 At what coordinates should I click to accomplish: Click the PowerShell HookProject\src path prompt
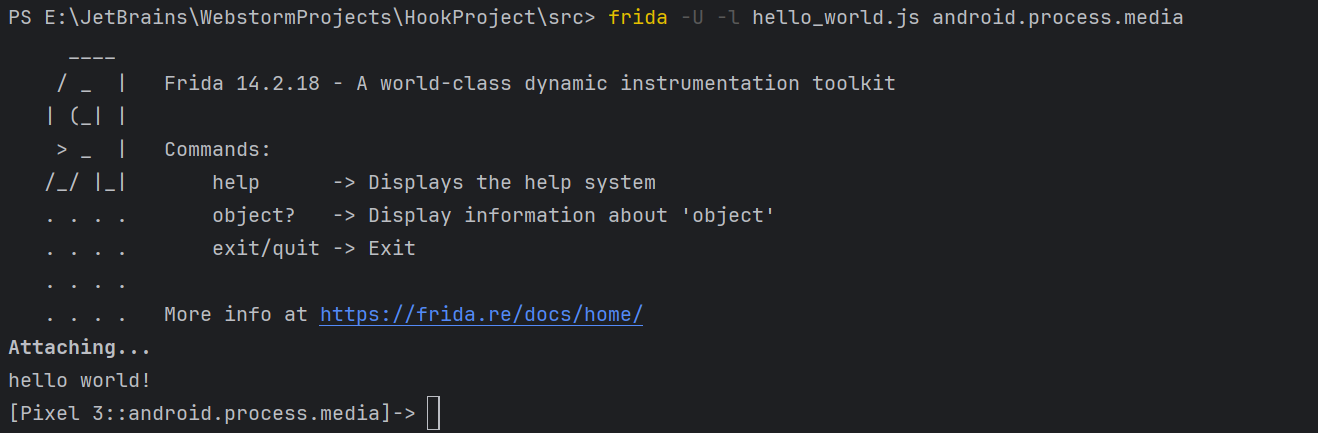point(302,18)
